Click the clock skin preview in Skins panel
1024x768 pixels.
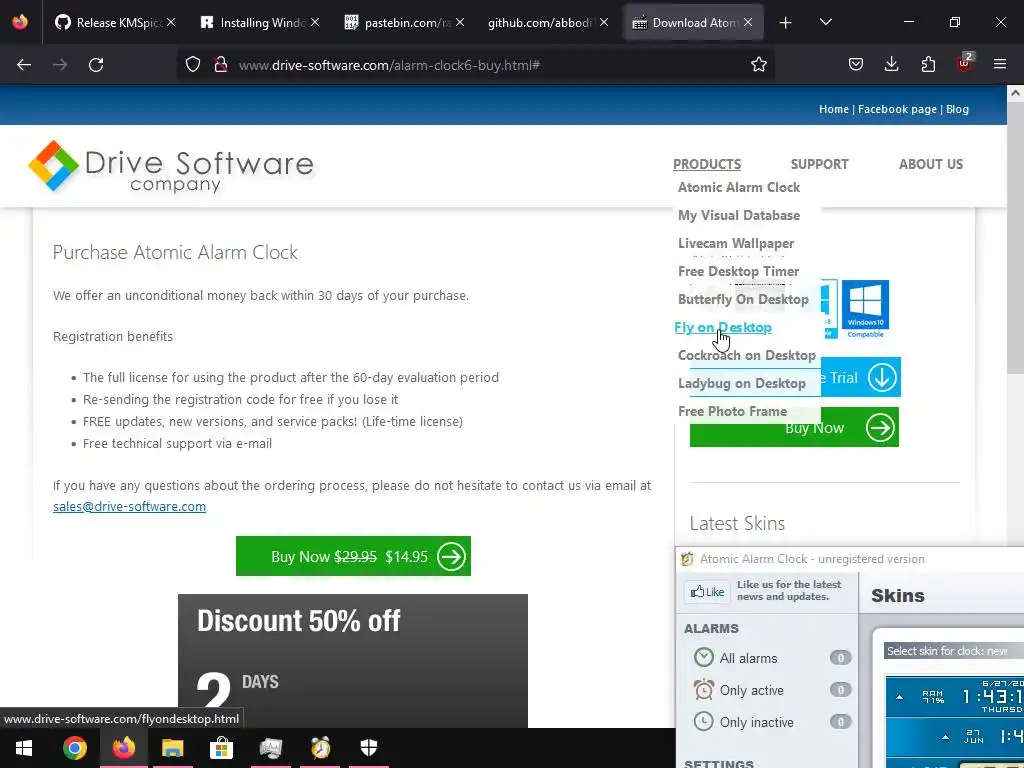(954, 722)
